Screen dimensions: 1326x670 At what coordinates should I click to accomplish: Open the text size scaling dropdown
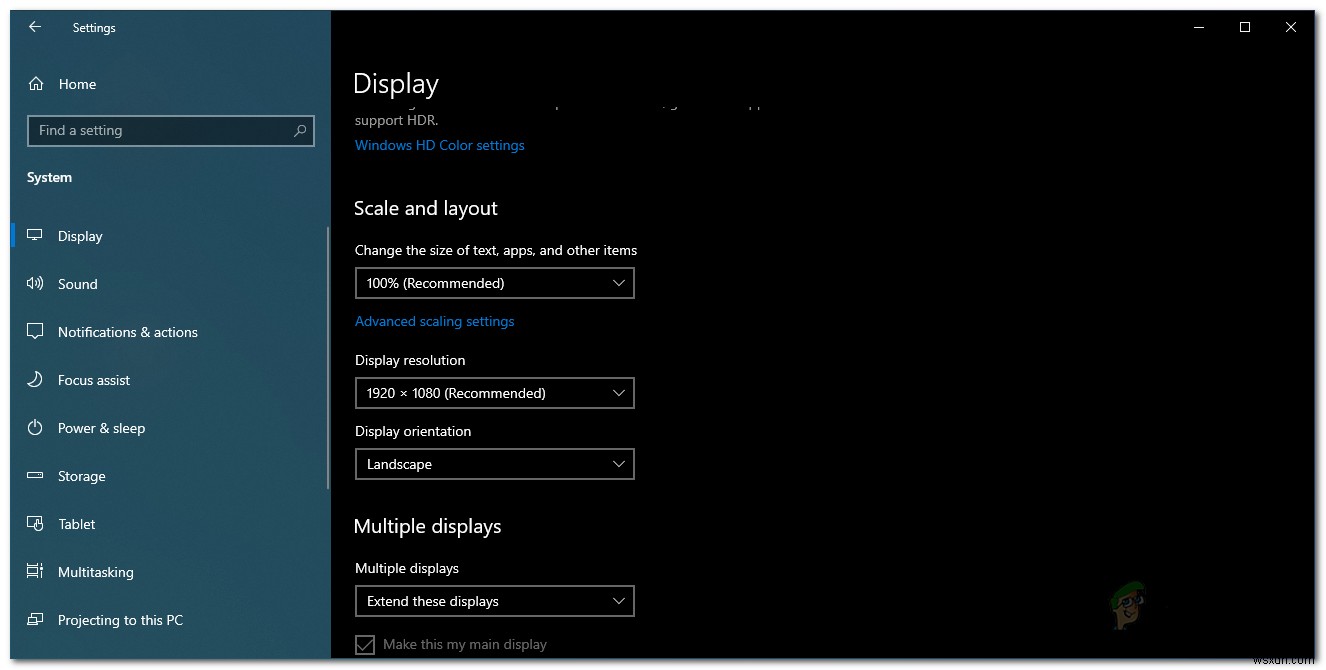click(x=495, y=283)
